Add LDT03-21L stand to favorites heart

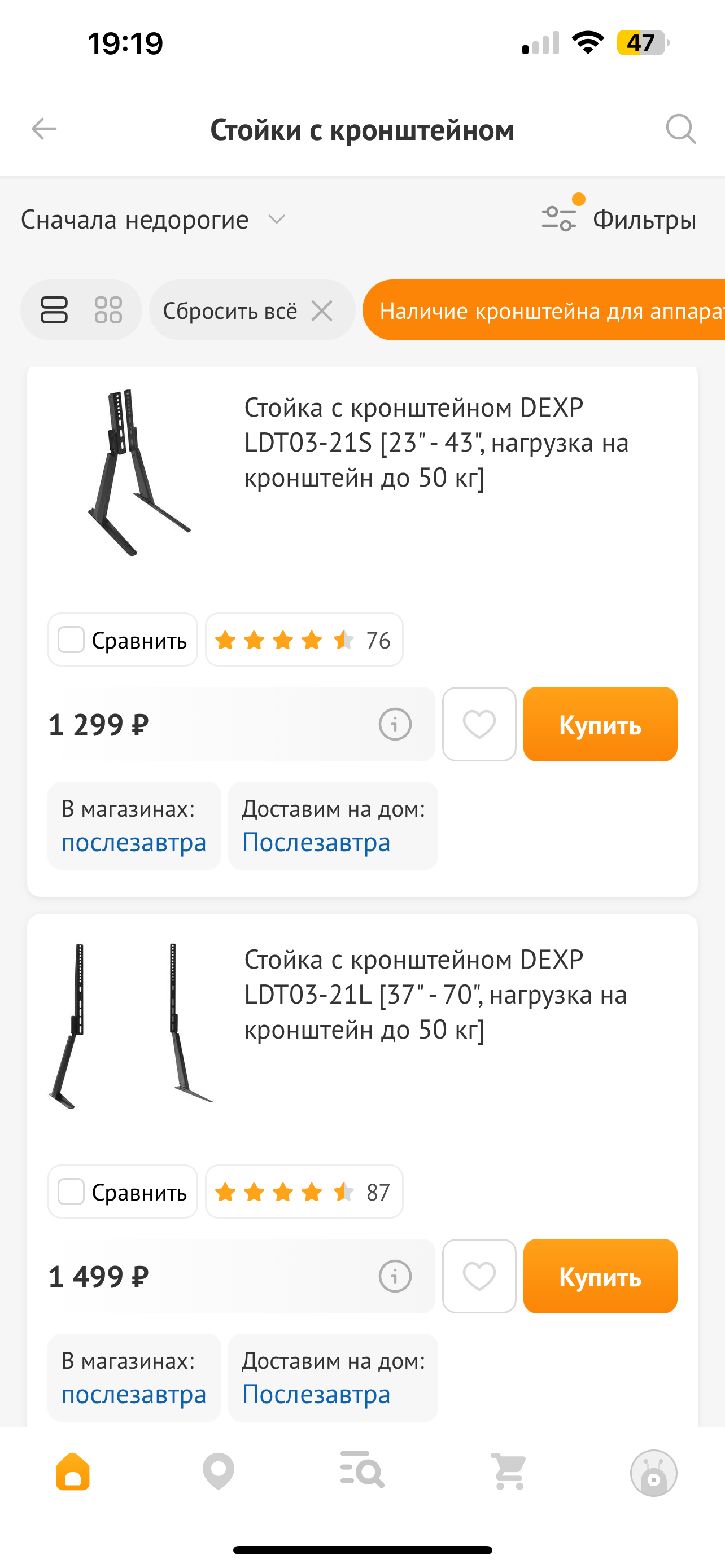click(x=479, y=1276)
